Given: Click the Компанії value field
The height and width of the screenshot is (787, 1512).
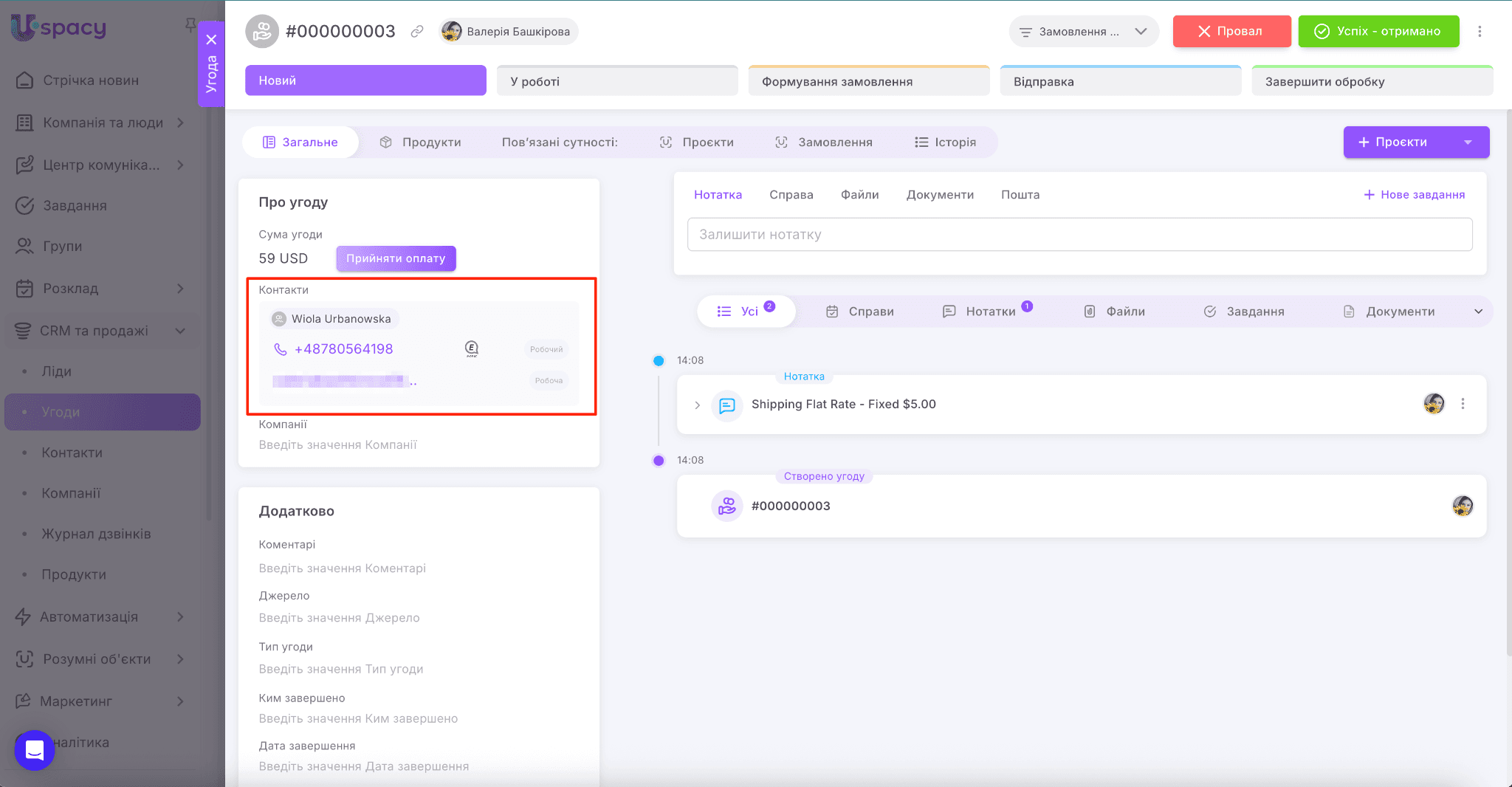Looking at the screenshot, I should pos(337,445).
